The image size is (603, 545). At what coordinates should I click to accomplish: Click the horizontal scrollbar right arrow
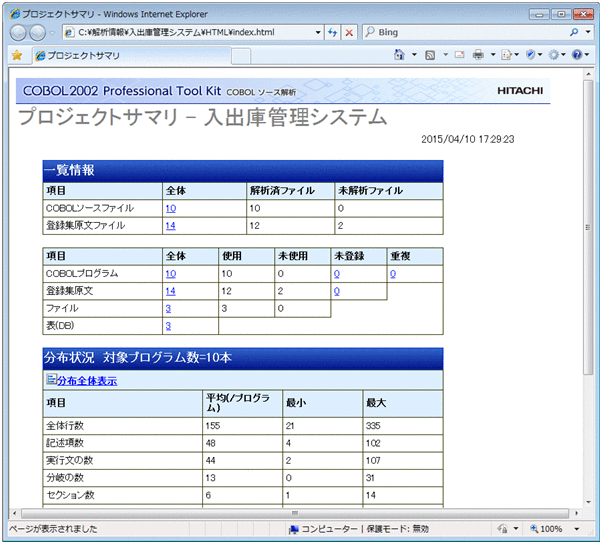pos(576,513)
